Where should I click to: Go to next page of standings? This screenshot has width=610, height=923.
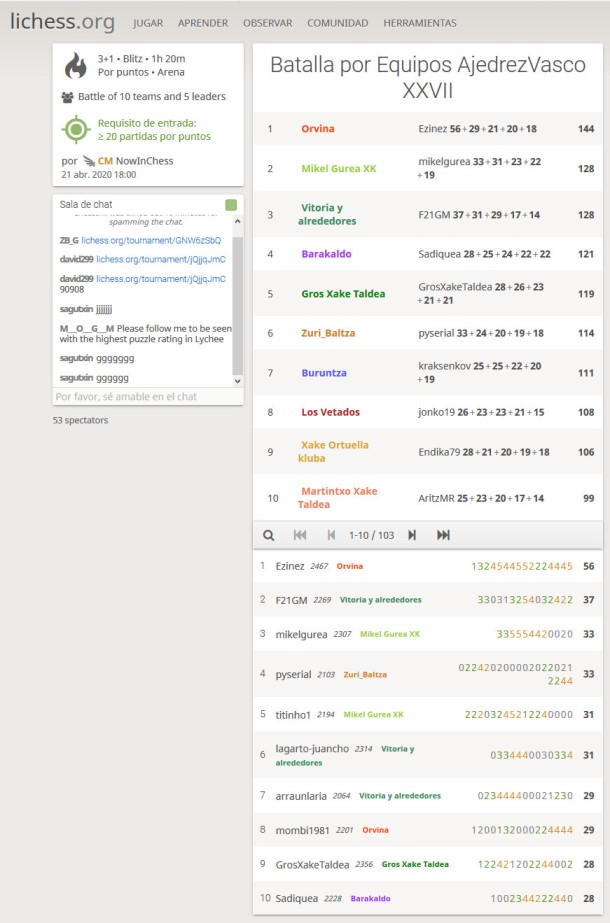click(411, 535)
